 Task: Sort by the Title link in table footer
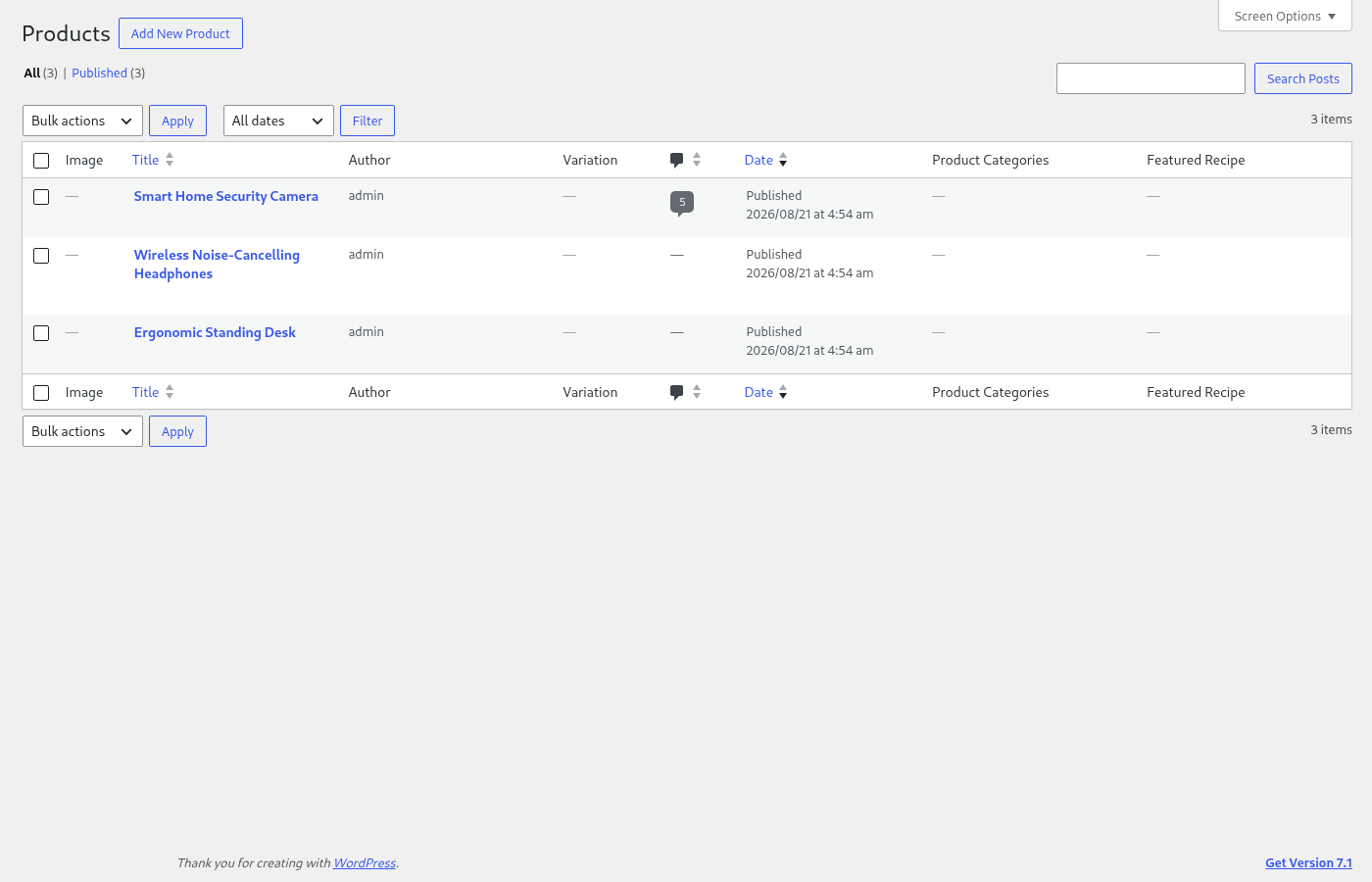145,392
